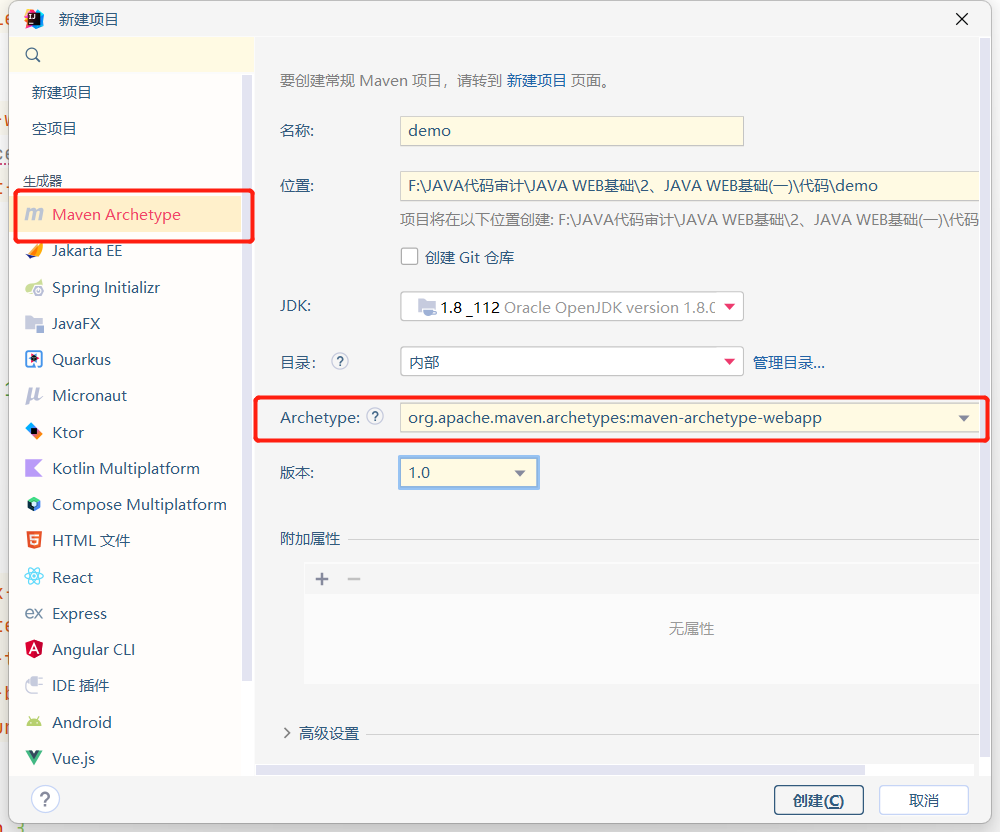Click the Jakarta EE sailboat icon
This screenshot has width=1000, height=832.
click(x=34, y=251)
